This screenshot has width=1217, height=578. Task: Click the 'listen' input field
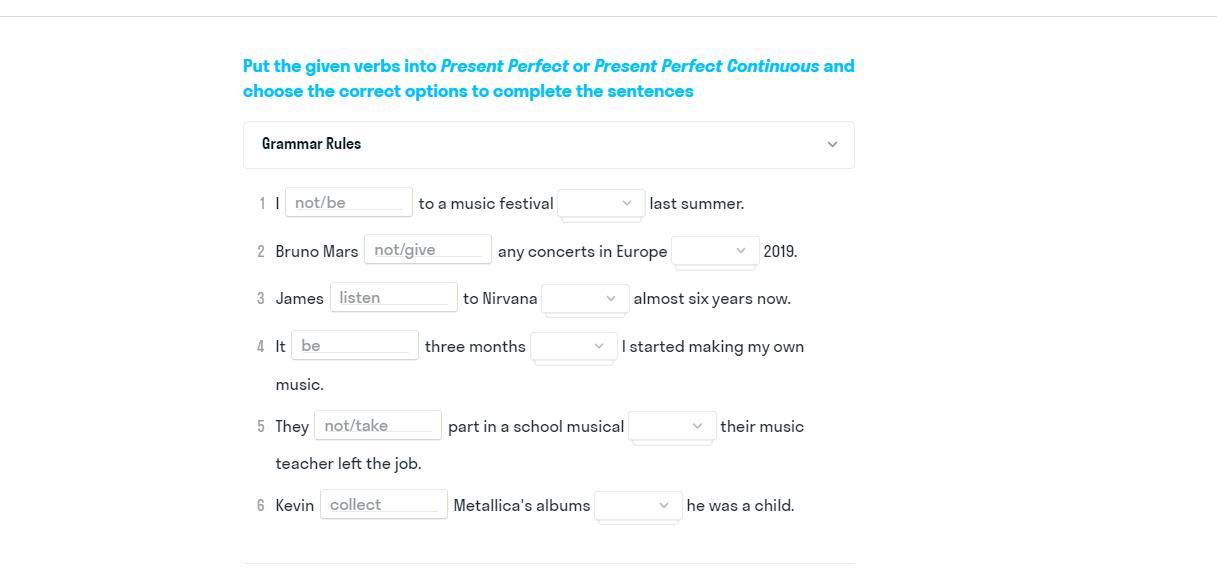(x=394, y=298)
